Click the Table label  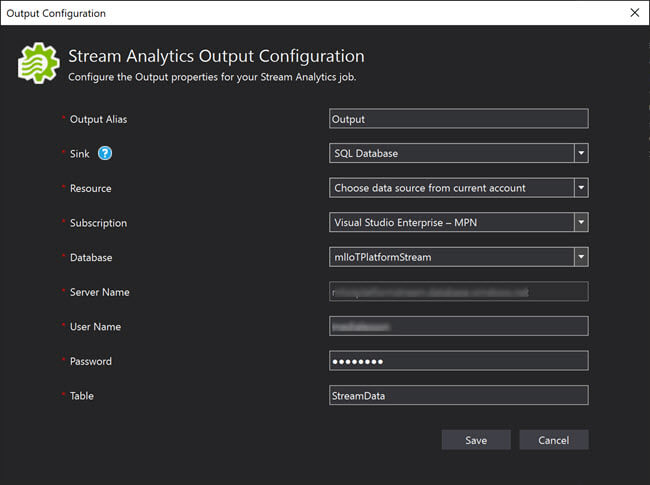82,396
